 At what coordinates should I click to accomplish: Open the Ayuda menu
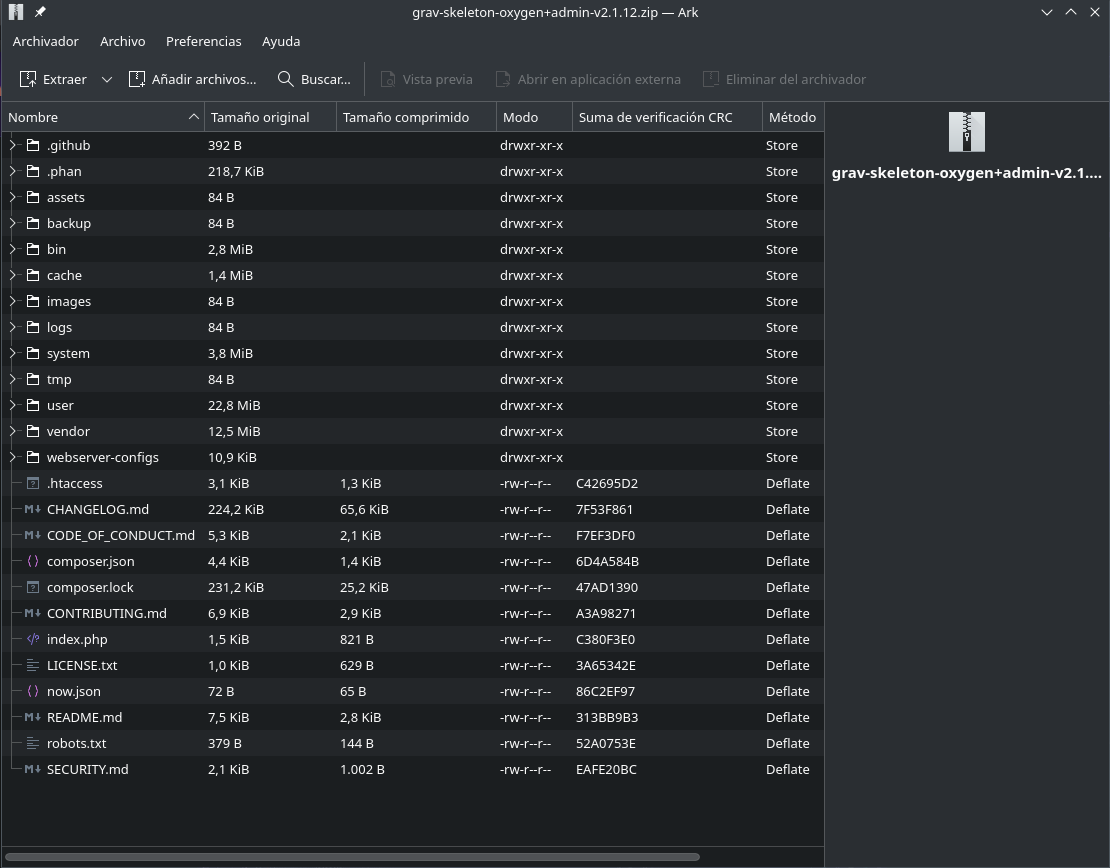(x=281, y=41)
